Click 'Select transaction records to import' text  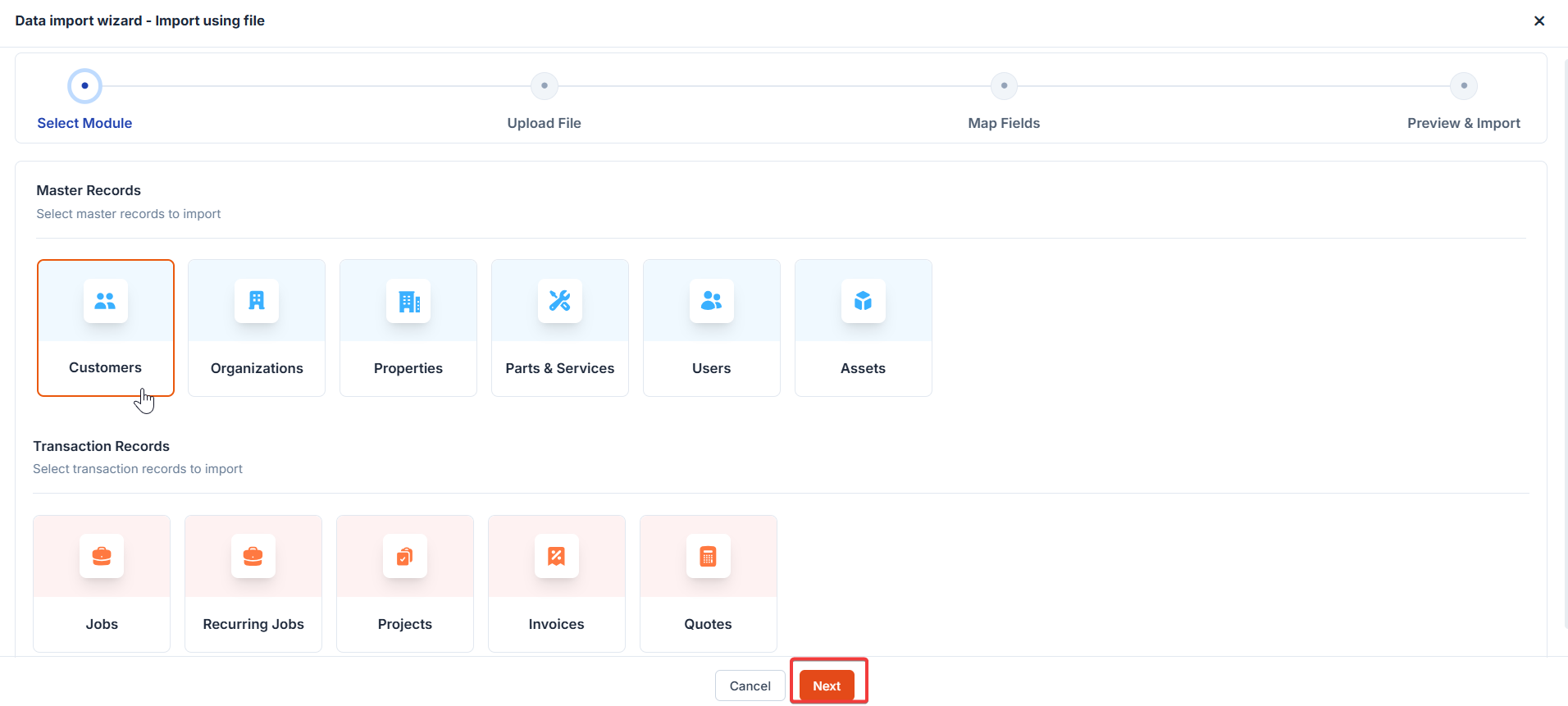point(138,469)
